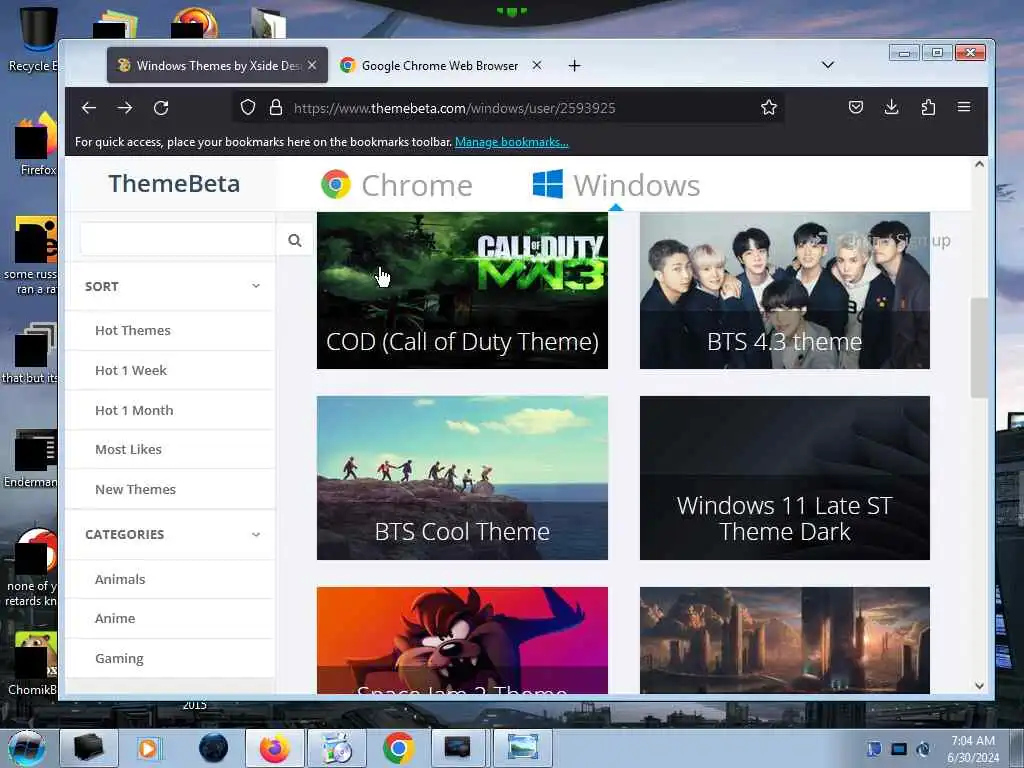Open the Windows 11 Late ST Theme Dark thumbnail
Image resolution: width=1024 pixels, height=768 pixels.
tap(784, 478)
